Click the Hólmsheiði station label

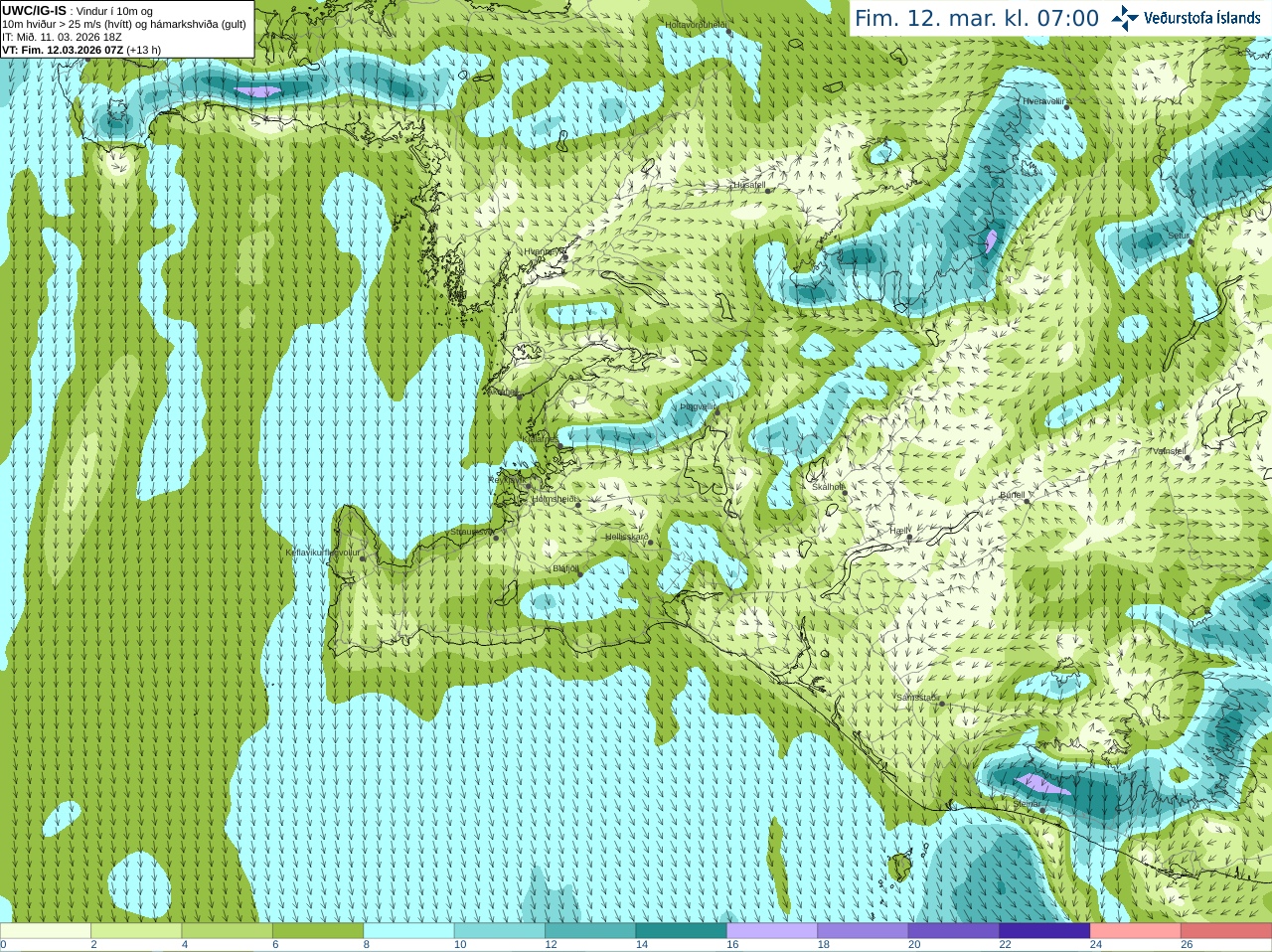coord(555,499)
